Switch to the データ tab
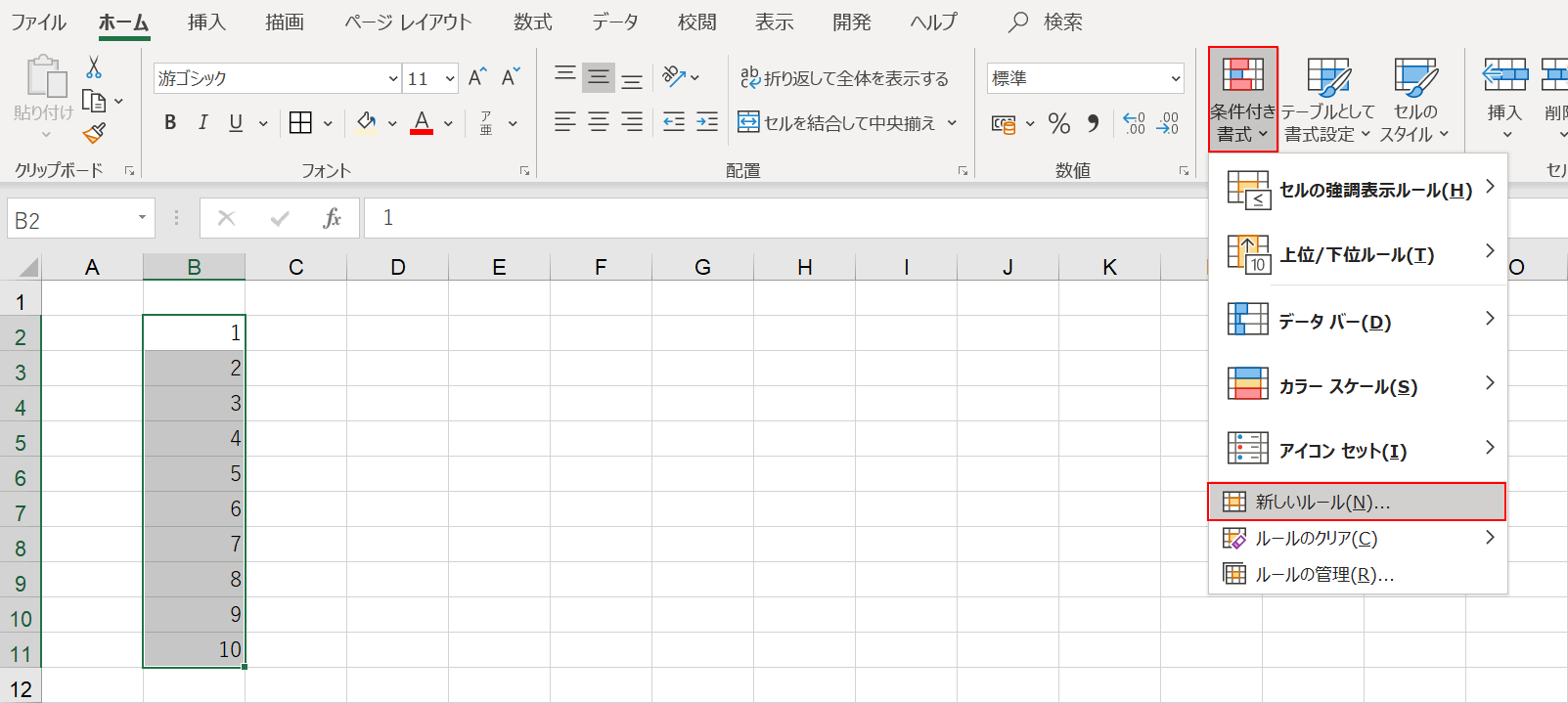This screenshot has height=703, width=1568. (615, 22)
